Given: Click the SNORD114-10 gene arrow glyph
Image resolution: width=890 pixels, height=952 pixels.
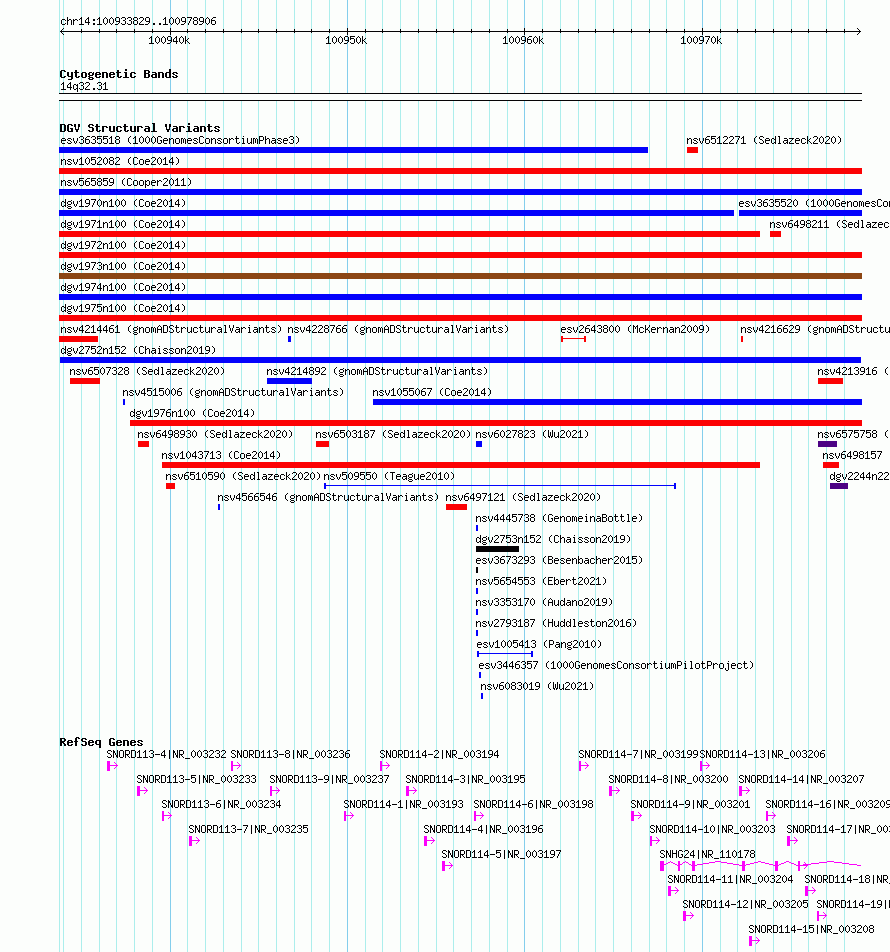Looking at the screenshot, I should tap(655, 841).
